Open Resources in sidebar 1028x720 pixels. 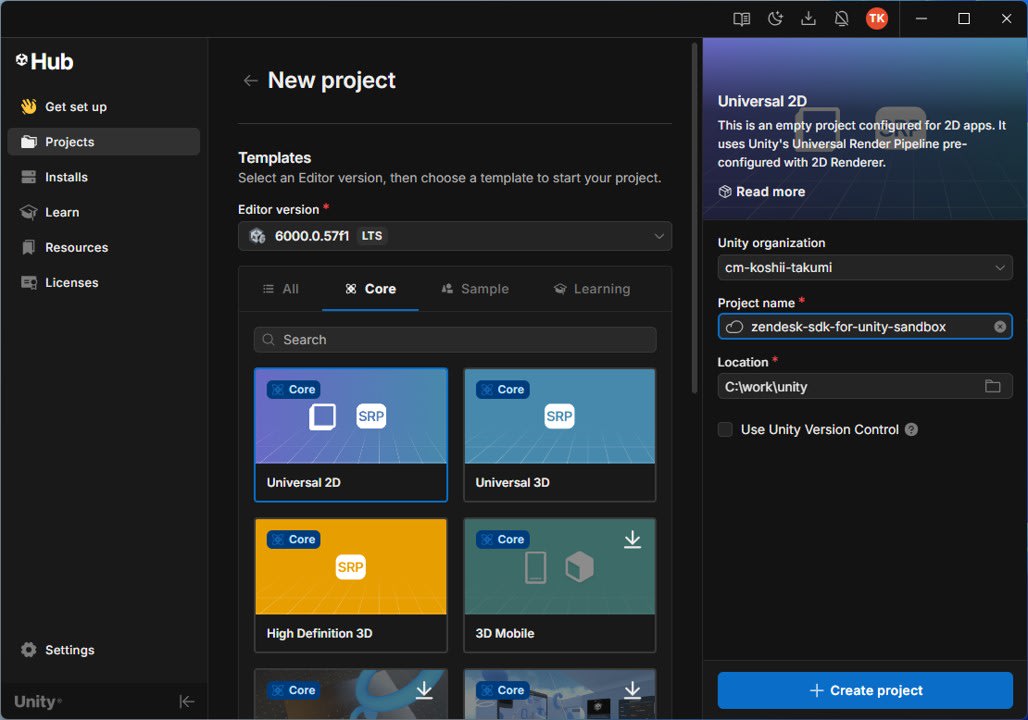pos(104,247)
